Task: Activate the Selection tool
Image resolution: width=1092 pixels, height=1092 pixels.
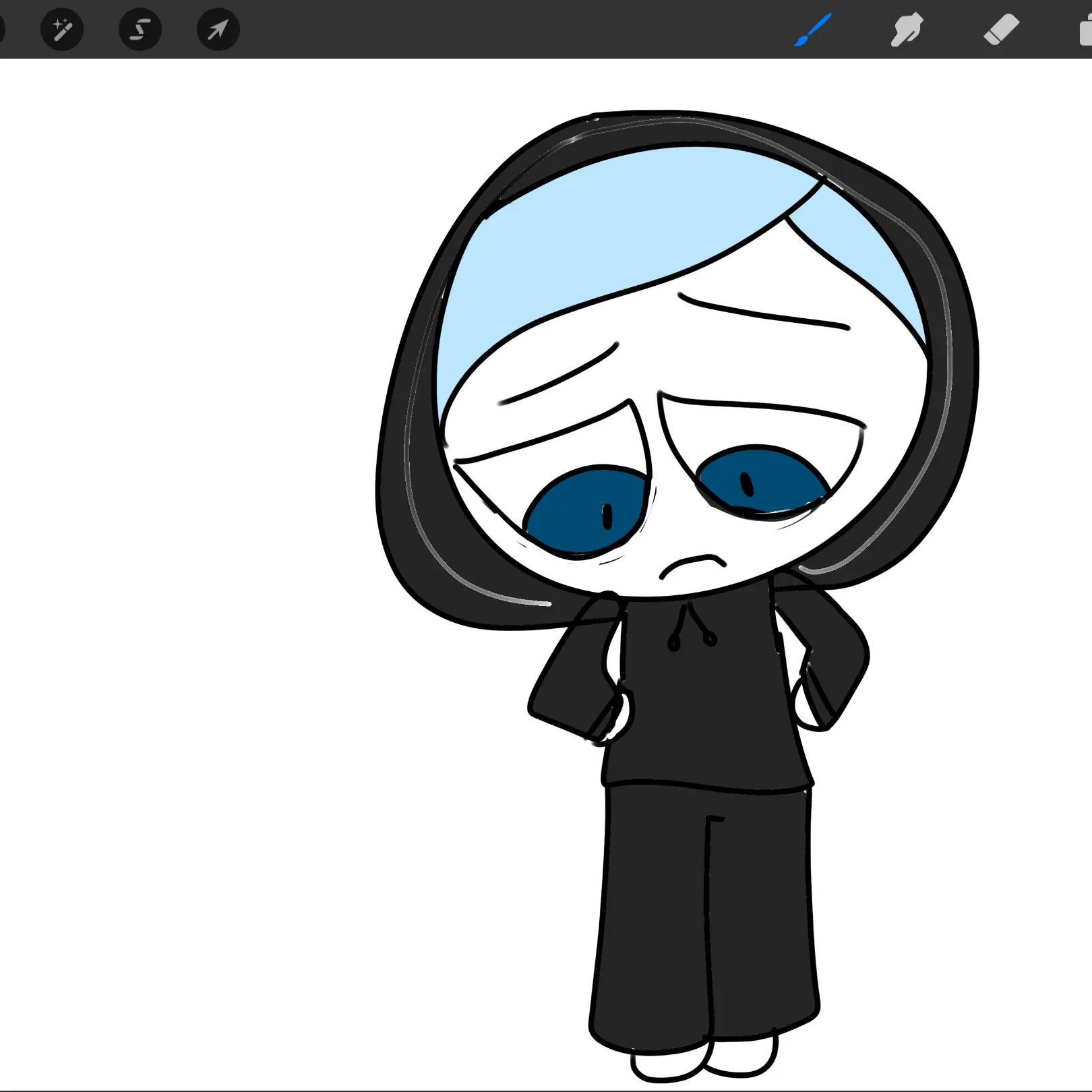Action: 140,30
